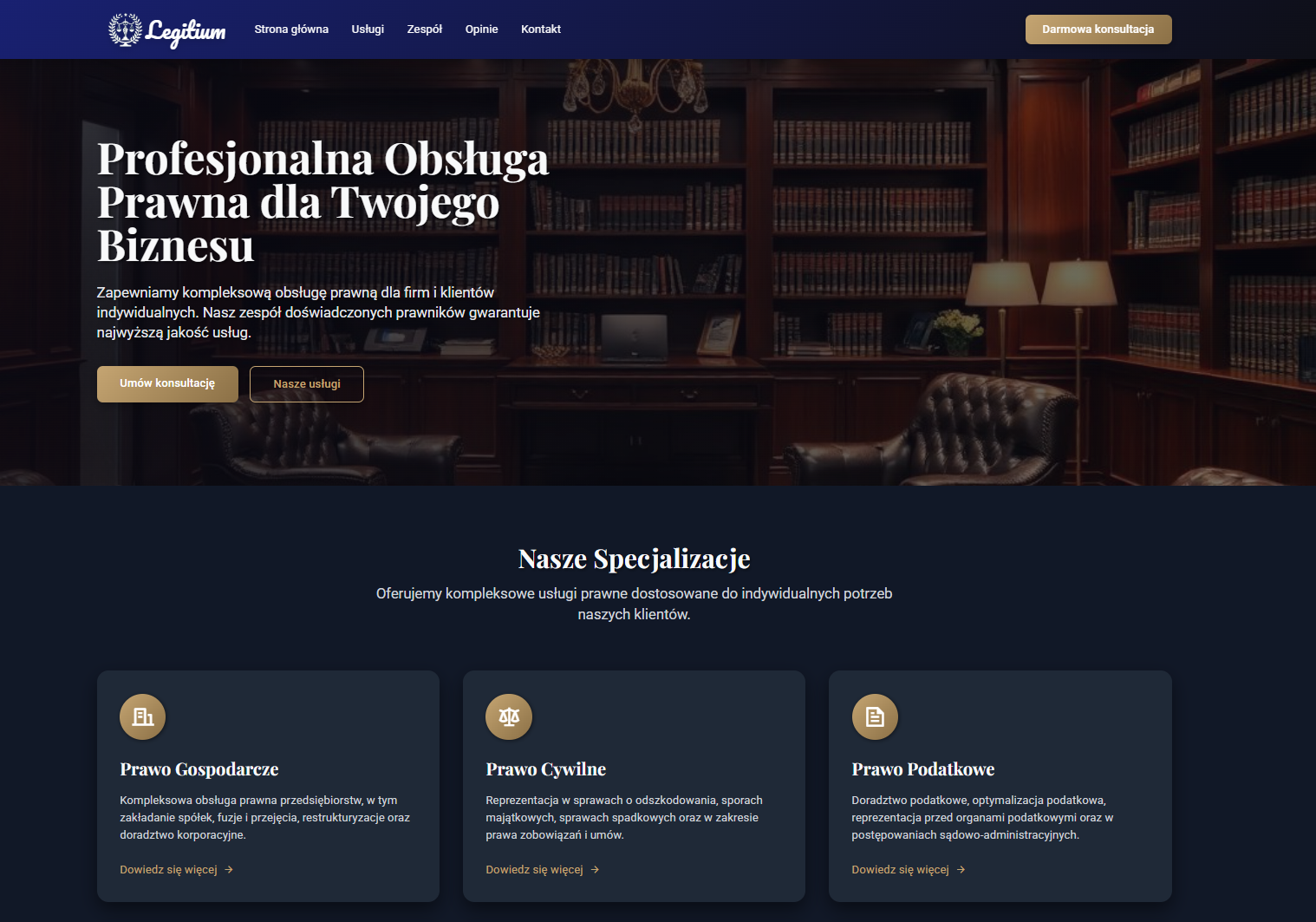The width and height of the screenshot is (1316, 922).
Task: Go to the Usługi menu item
Action: pos(368,29)
